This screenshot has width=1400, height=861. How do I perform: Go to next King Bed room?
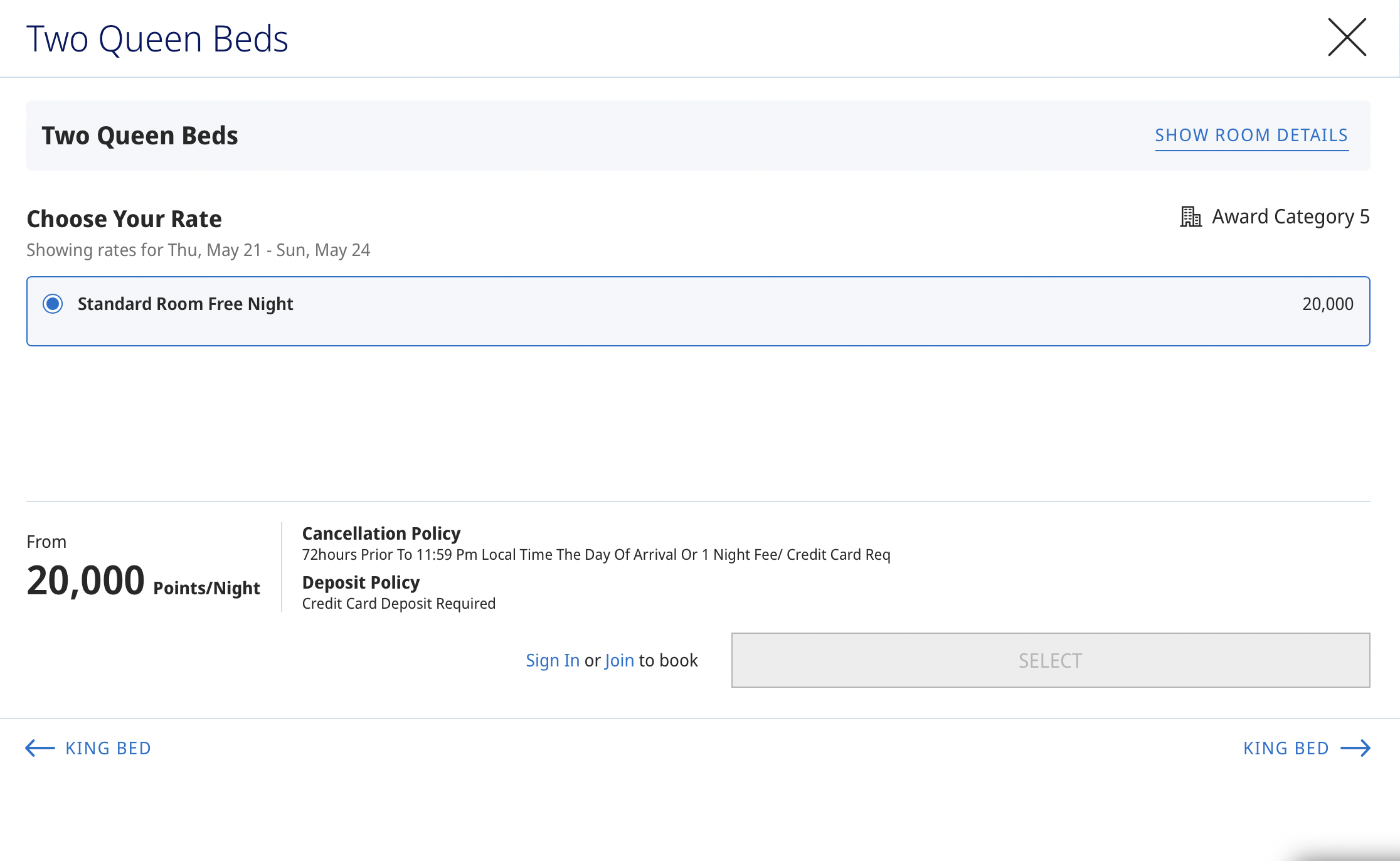(1286, 748)
